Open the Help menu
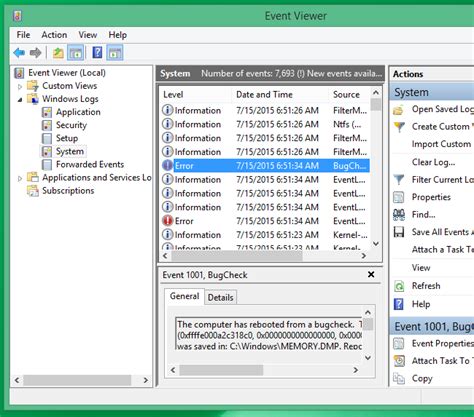The height and width of the screenshot is (417, 474). point(118,35)
